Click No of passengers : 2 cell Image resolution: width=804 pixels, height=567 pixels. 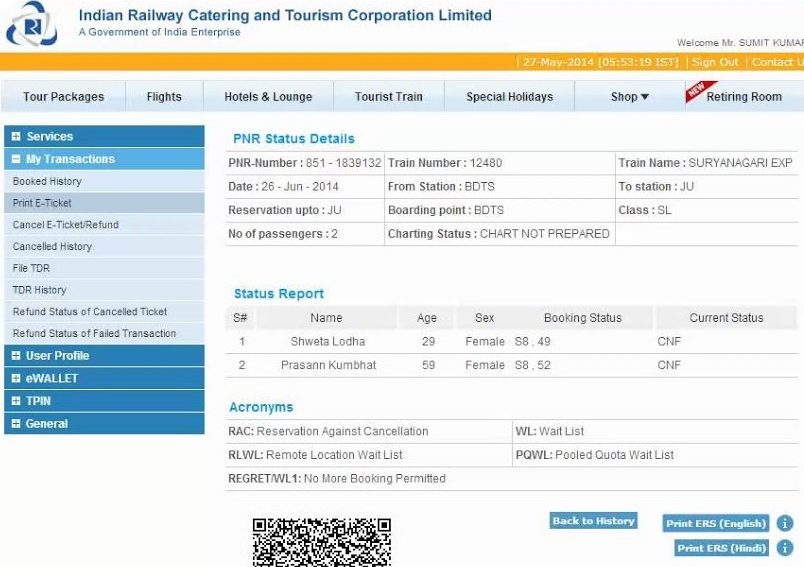point(305,234)
